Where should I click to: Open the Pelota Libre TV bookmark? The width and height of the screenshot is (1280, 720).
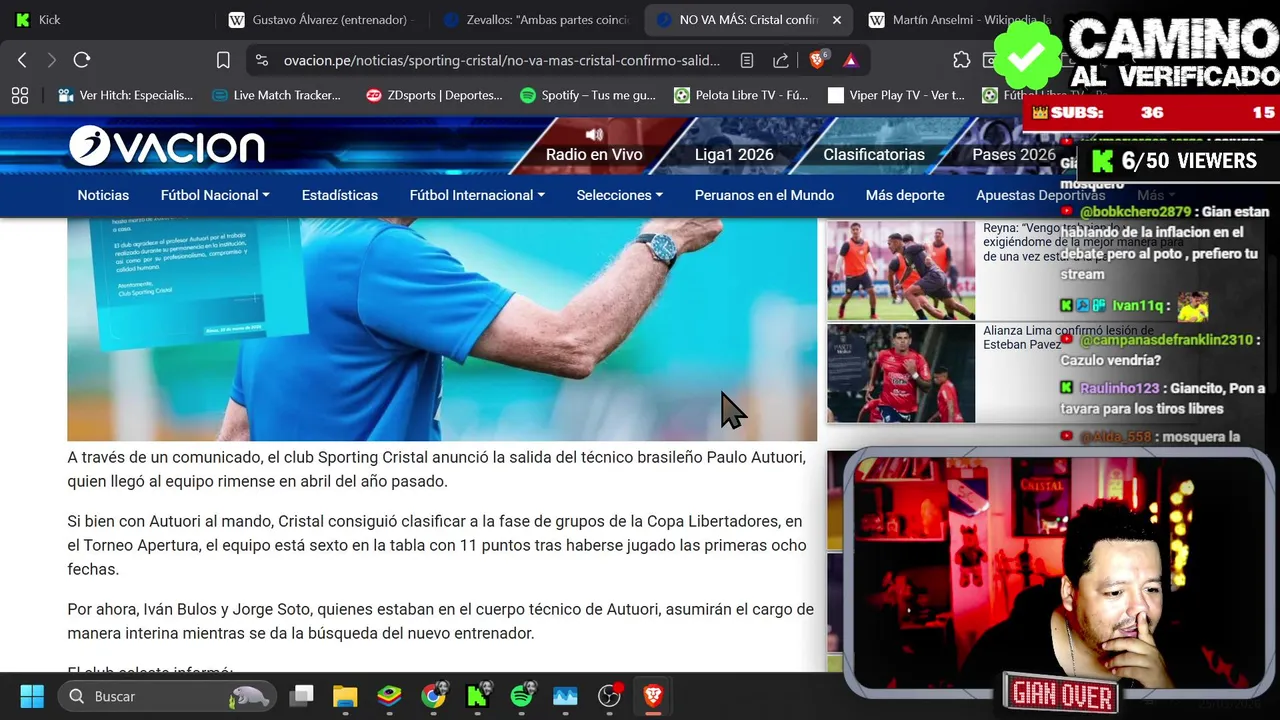(x=741, y=95)
